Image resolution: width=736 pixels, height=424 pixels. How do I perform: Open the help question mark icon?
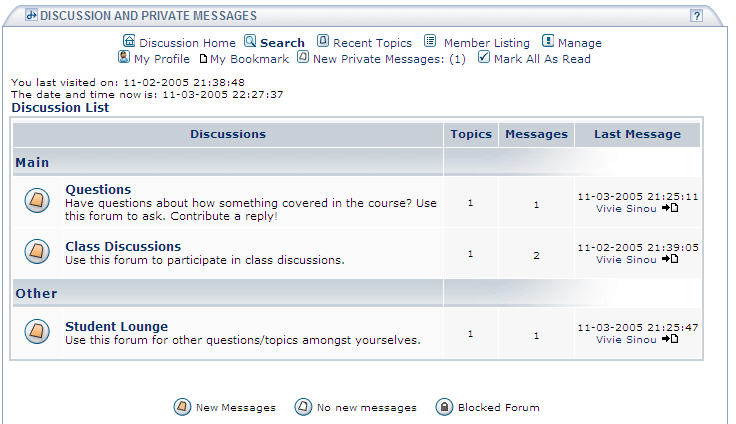(x=697, y=15)
